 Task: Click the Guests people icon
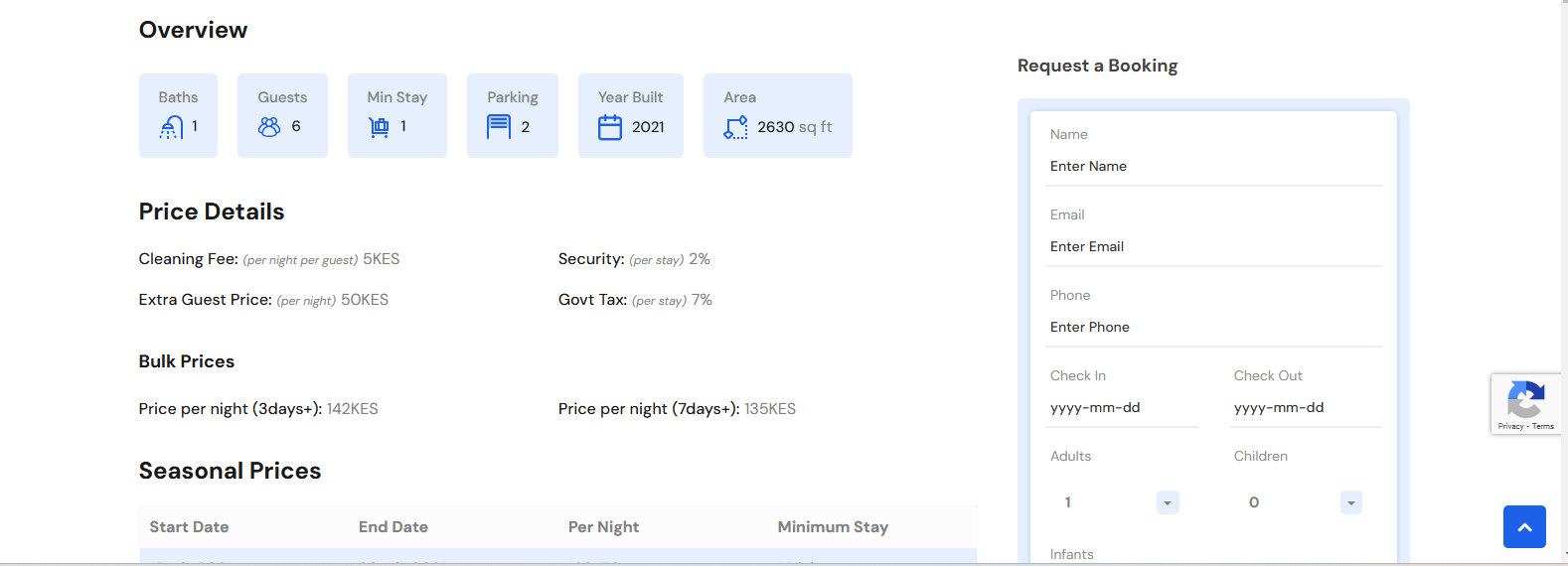click(x=269, y=127)
